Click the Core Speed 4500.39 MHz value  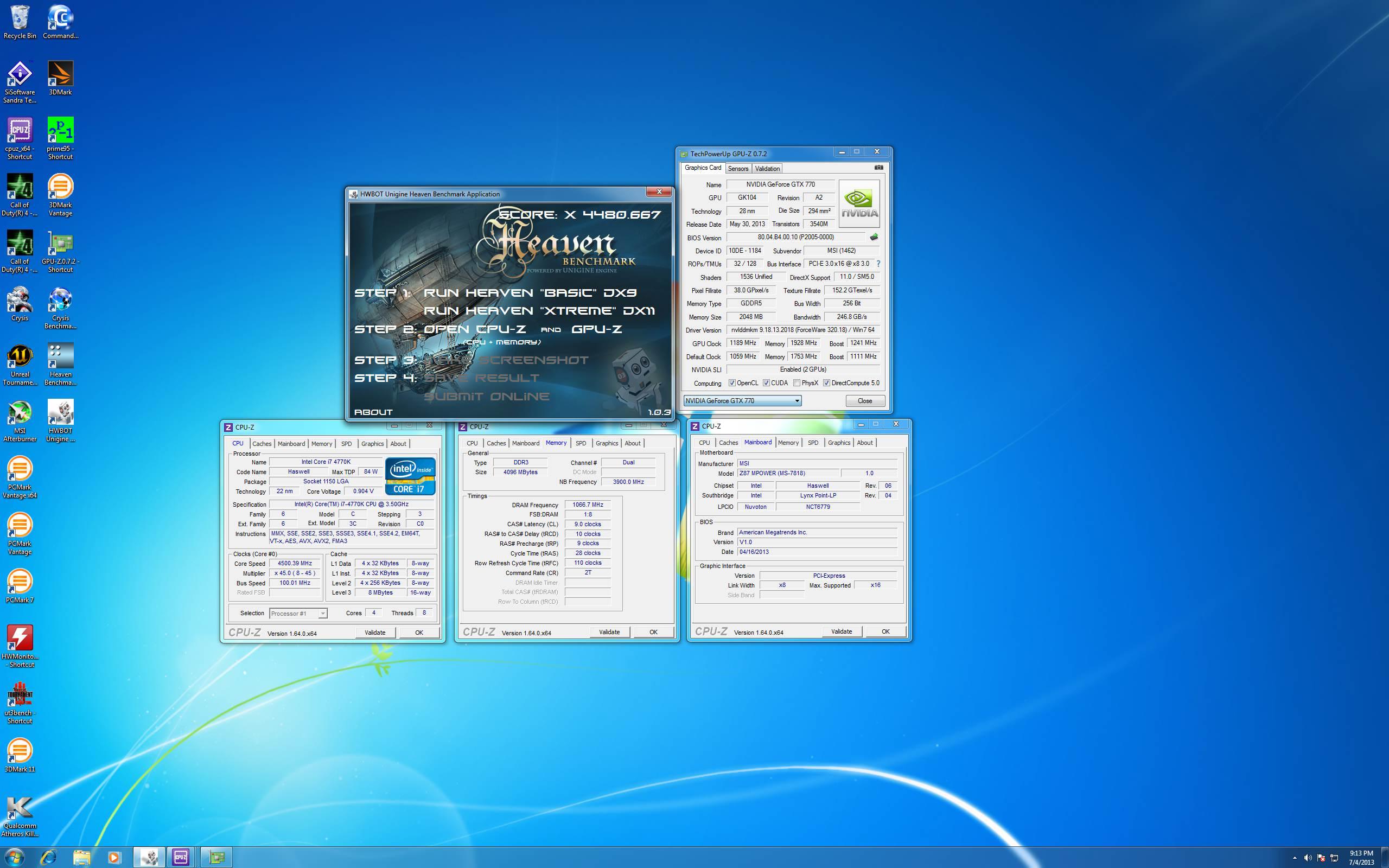click(x=295, y=563)
